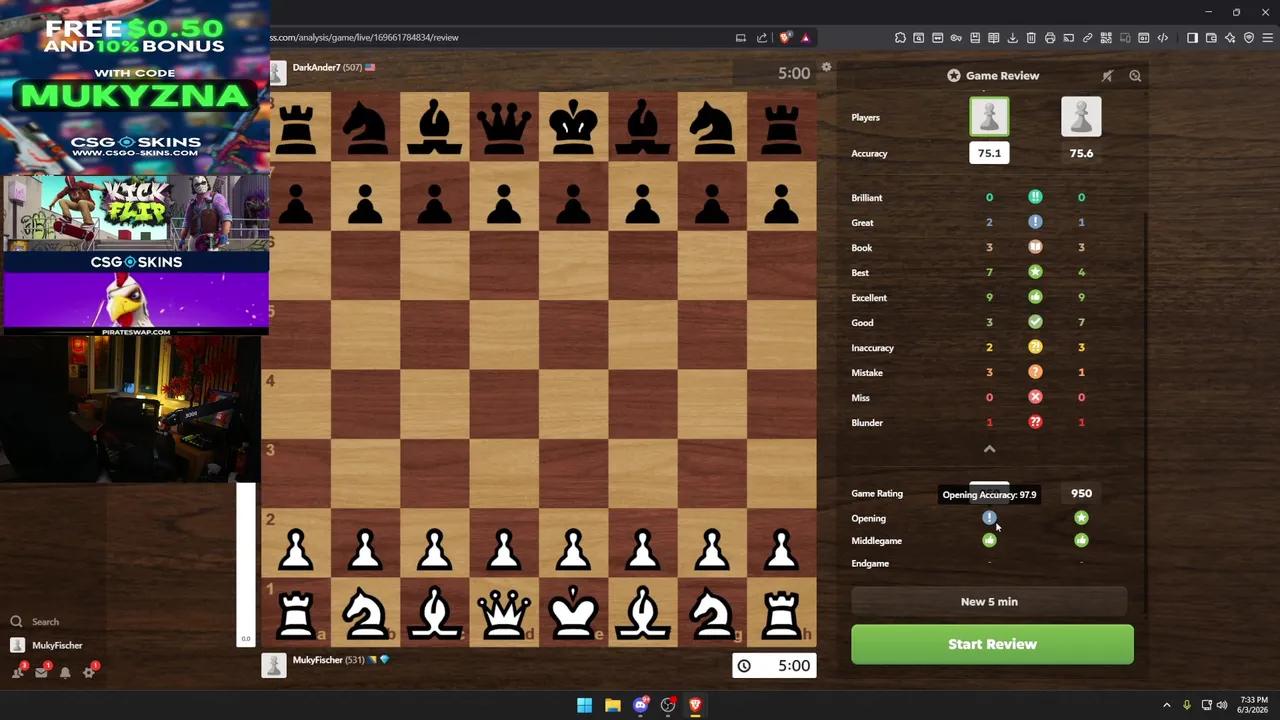Image resolution: width=1280 pixels, height=720 pixels.
Task: Open the sidebar settings gear icon
Action: pos(89,672)
